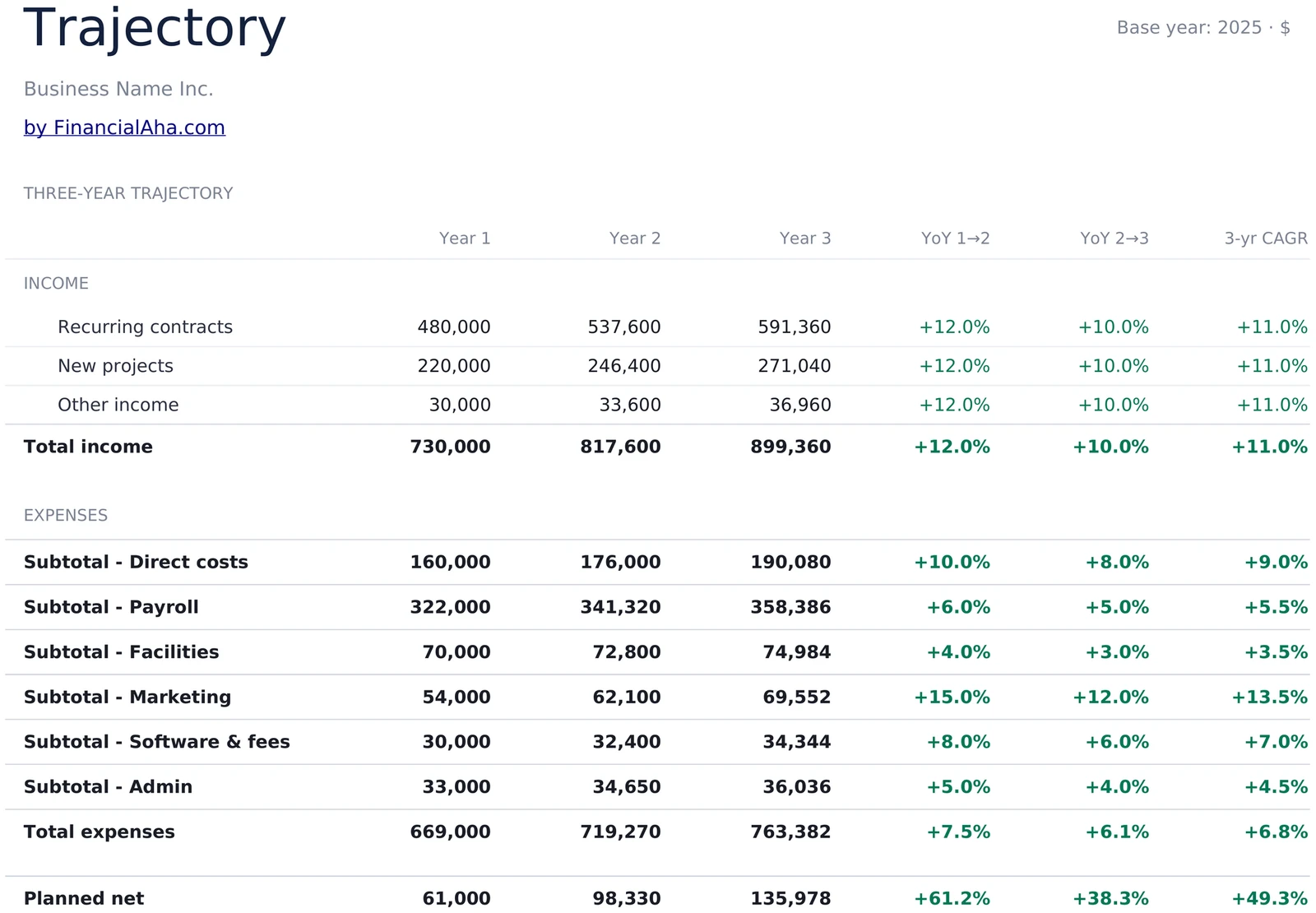Click Payroll Year 3 value 358,386
This screenshot has height=913, width=1316.
(x=791, y=607)
